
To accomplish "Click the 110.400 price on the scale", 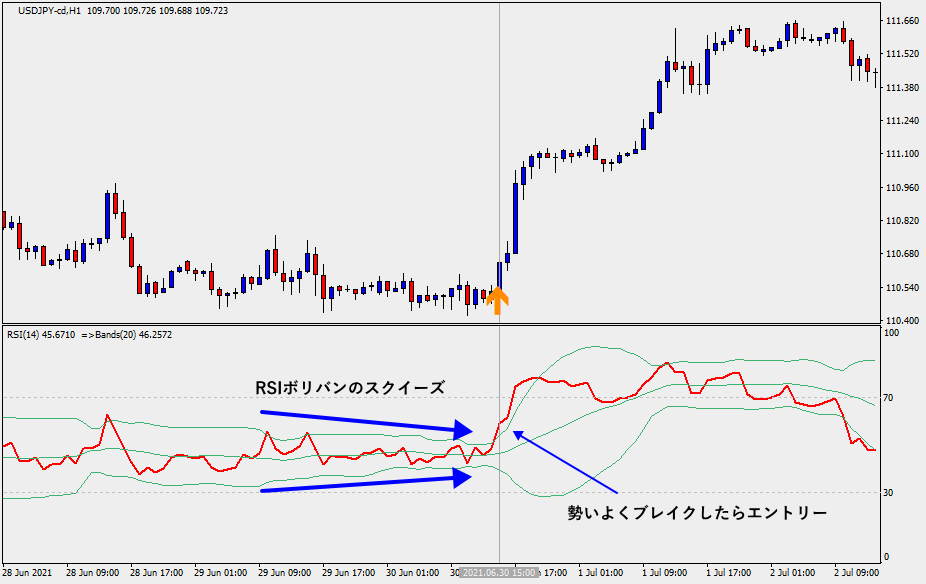I will point(902,321).
